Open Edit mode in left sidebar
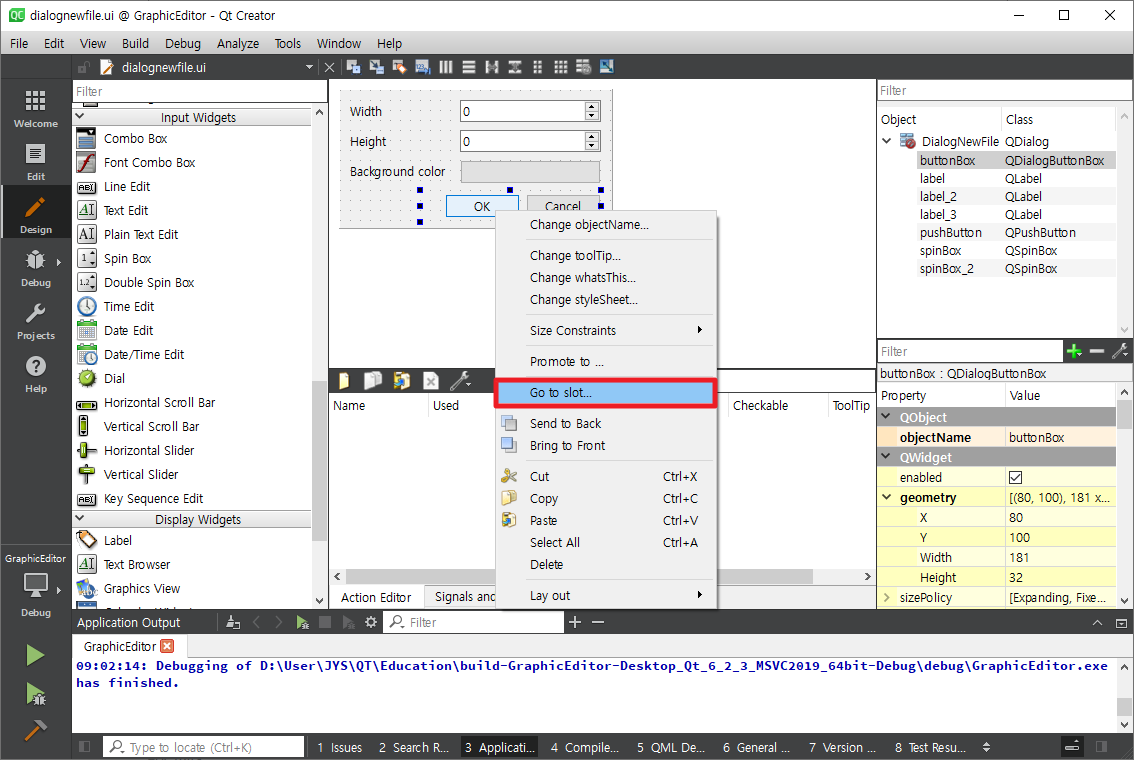Image resolution: width=1134 pixels, height=760 pixels. [x=35, y=162]
